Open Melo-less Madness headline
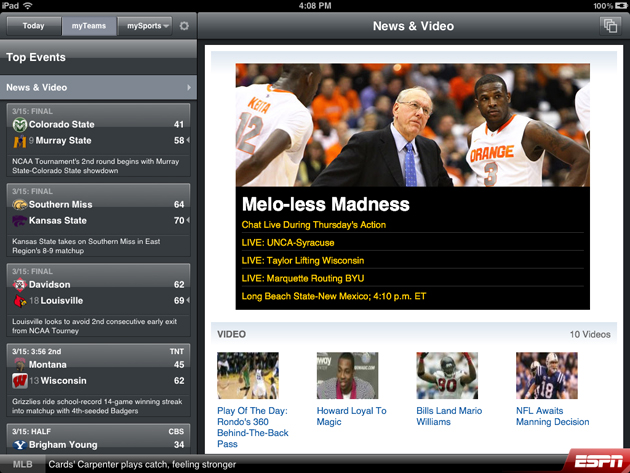The image size is (630, 473). point(326,204)
